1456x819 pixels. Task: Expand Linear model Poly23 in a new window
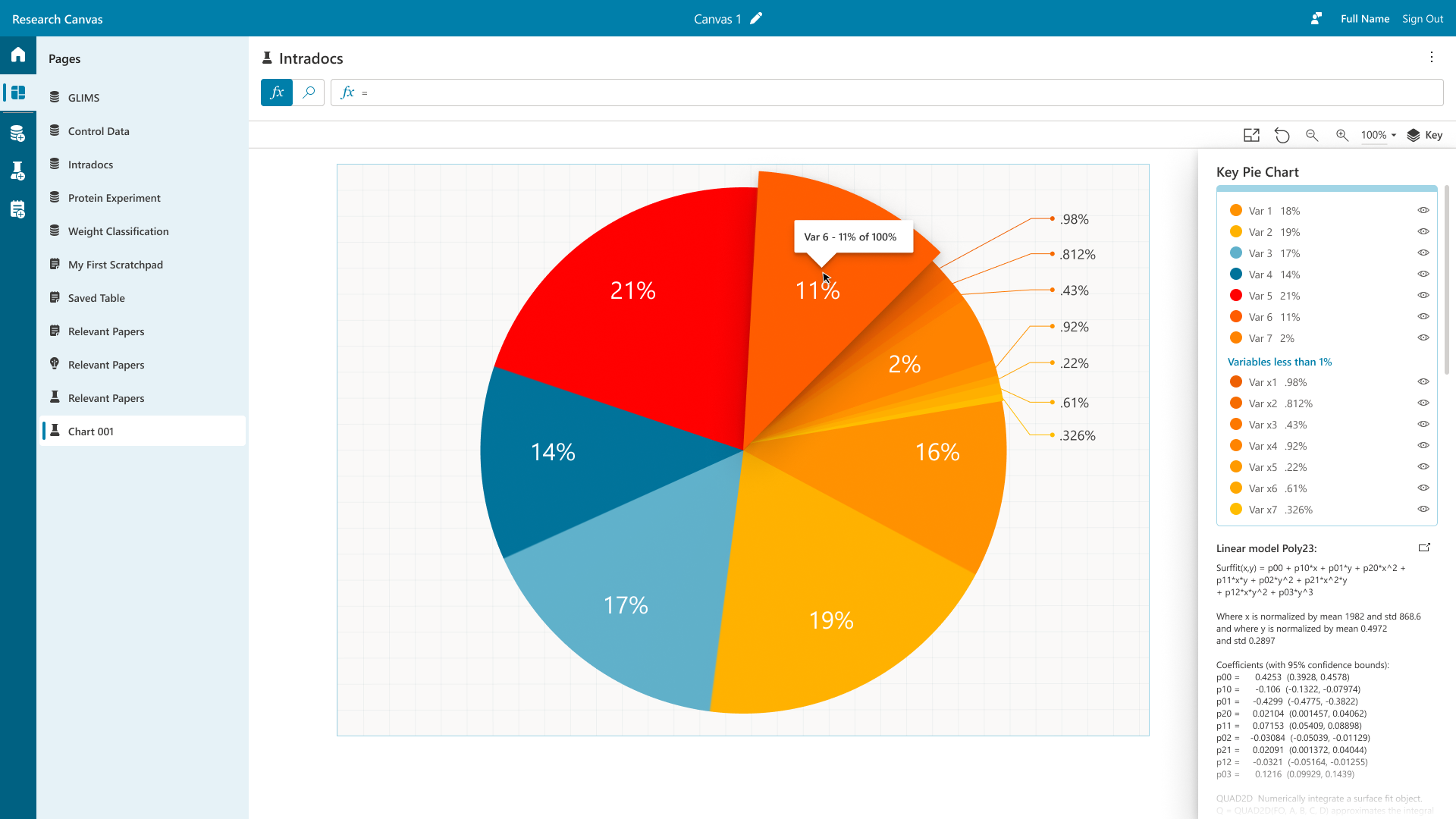(x=1424, y=548)
